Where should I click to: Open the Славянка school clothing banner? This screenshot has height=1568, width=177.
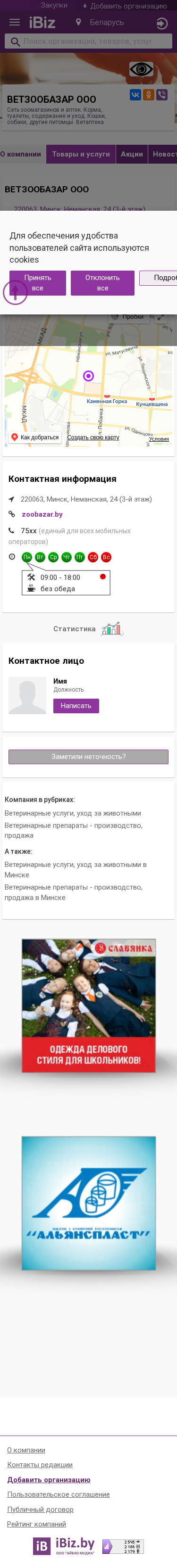pyautogui.click(x=89, y=1005)
